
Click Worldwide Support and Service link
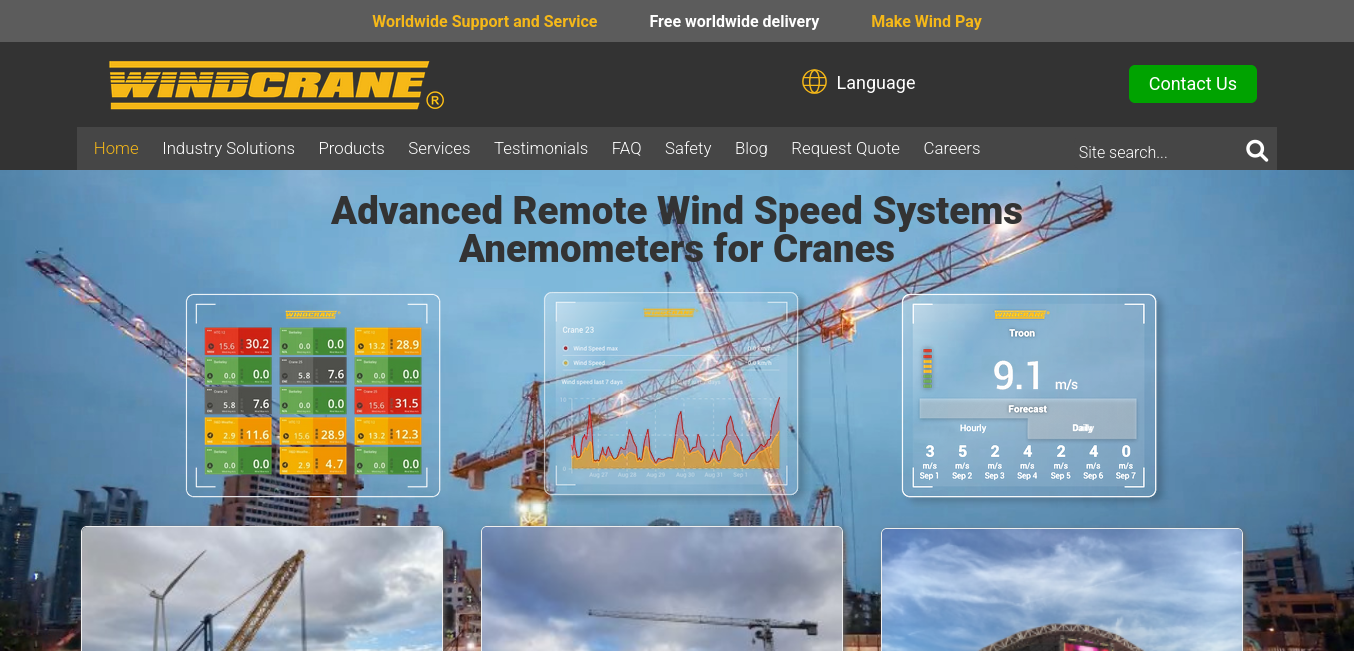[484, 21]
